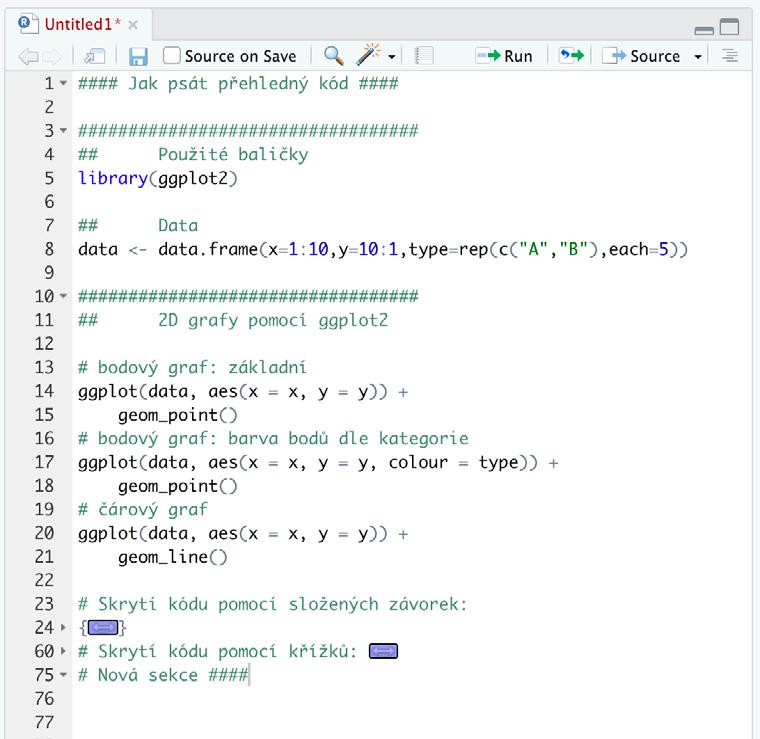
Task: Show document outline icon
Action: 730,56
